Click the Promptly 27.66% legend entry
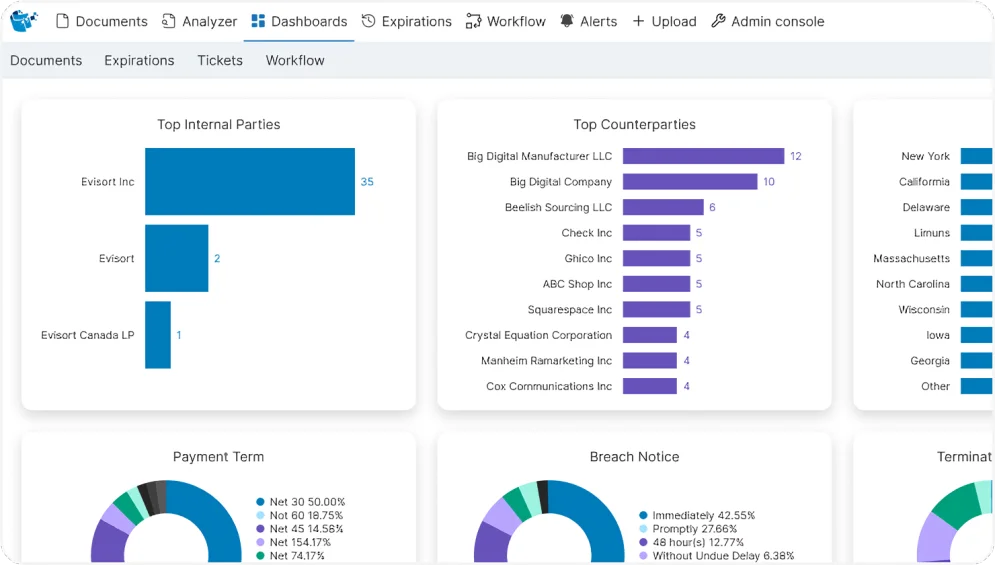Screen dimensions: 995x565 click(x=688, y=528)
